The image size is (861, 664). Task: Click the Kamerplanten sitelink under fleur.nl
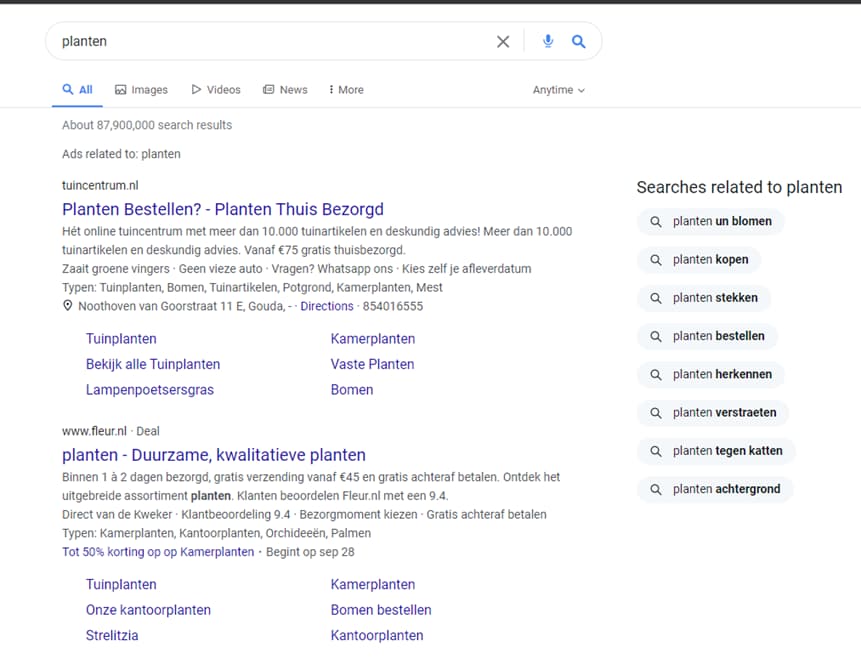[x=372, y=584]
